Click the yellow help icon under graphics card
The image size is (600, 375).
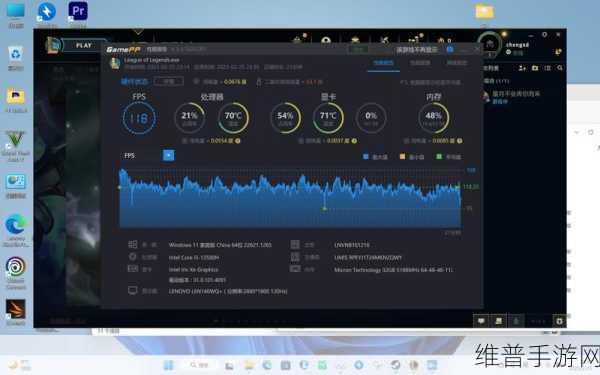(354, 141)
